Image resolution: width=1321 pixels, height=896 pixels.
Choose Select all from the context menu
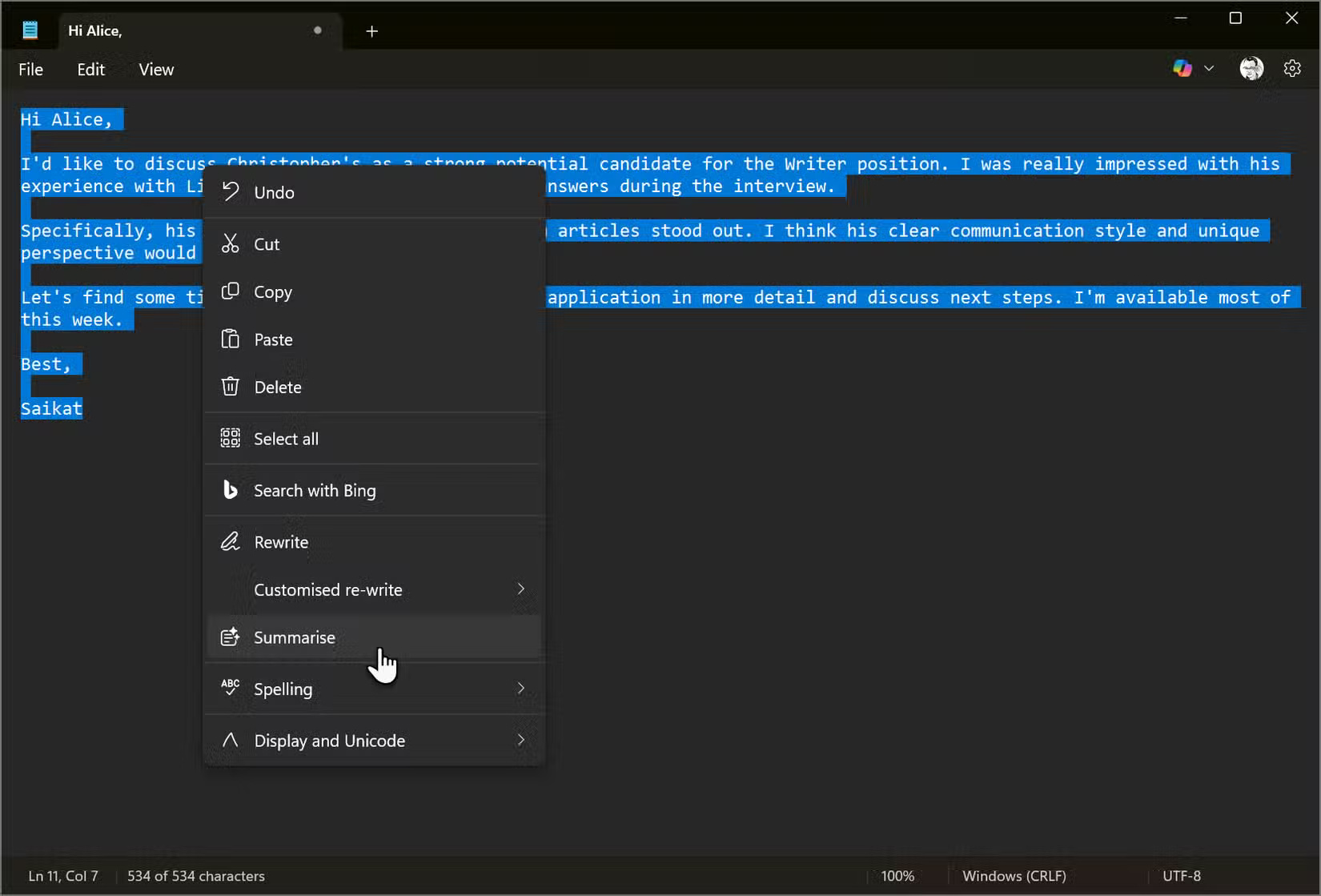tap(284, 438)
